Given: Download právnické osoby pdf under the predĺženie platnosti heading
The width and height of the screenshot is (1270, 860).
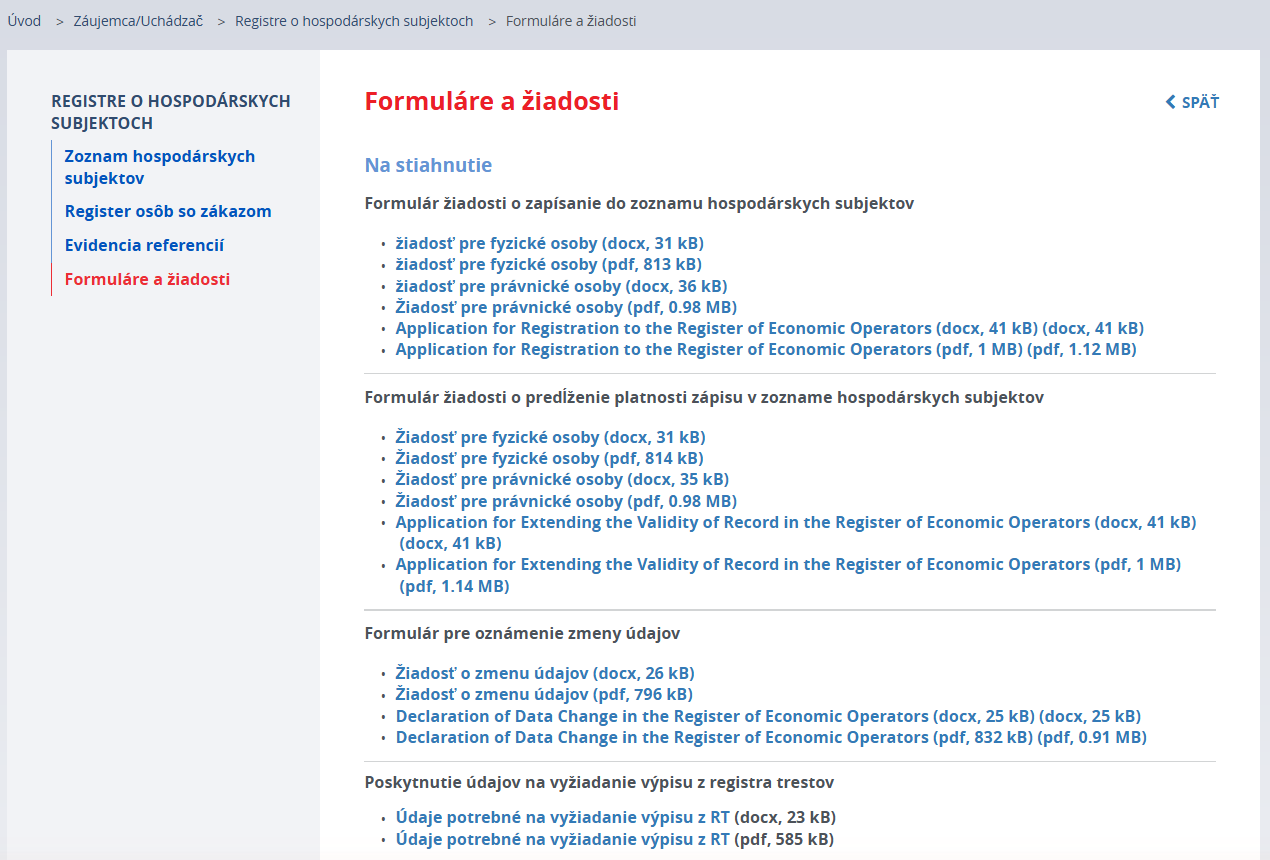Looking at the screenshot, I should click(566, 501).
